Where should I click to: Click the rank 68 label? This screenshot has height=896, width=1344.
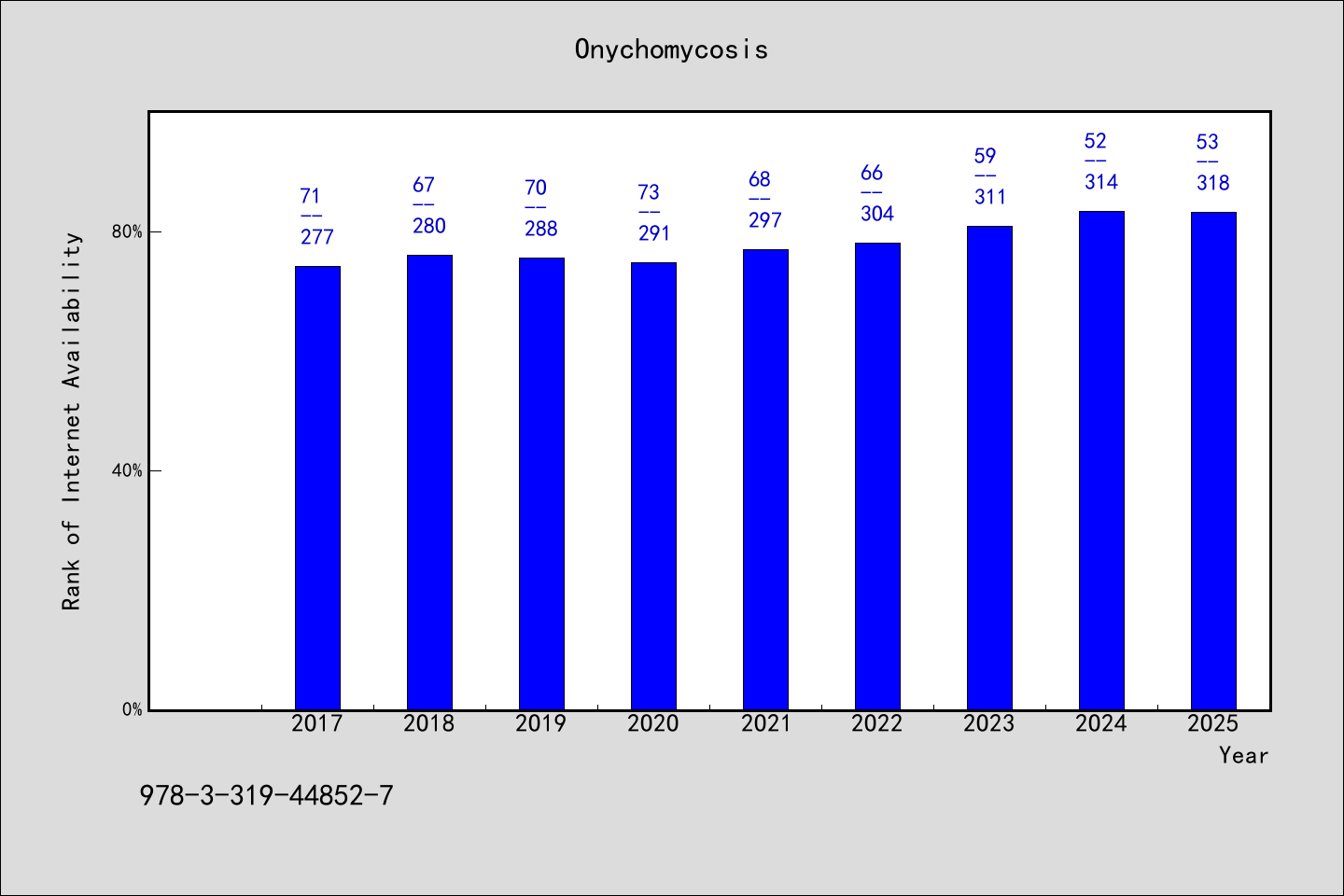point(760,179)
